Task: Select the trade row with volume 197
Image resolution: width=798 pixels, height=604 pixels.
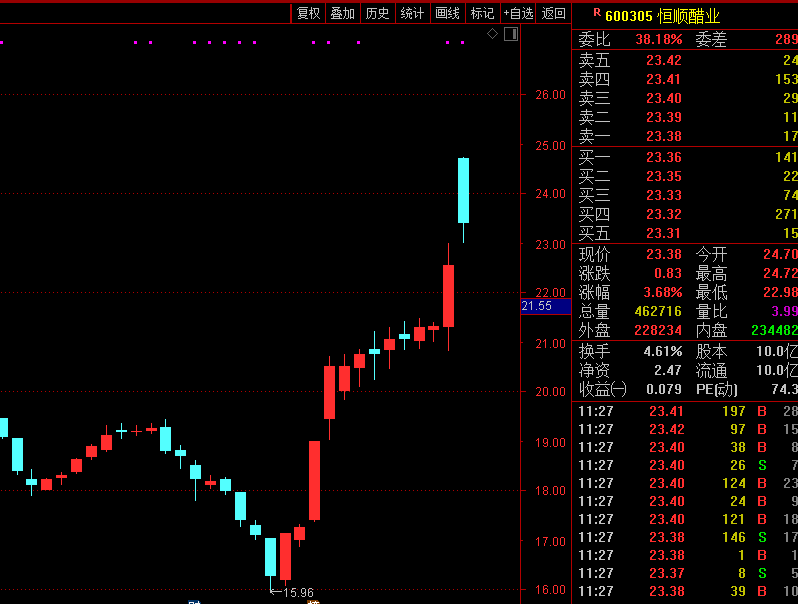Action: pos(685,411)
